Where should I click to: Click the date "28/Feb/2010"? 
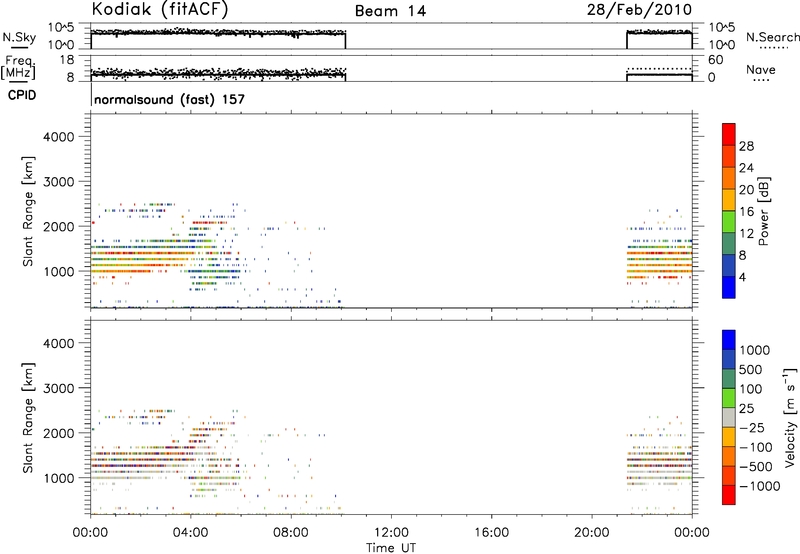pyautogui.click(x=639, y=10)
